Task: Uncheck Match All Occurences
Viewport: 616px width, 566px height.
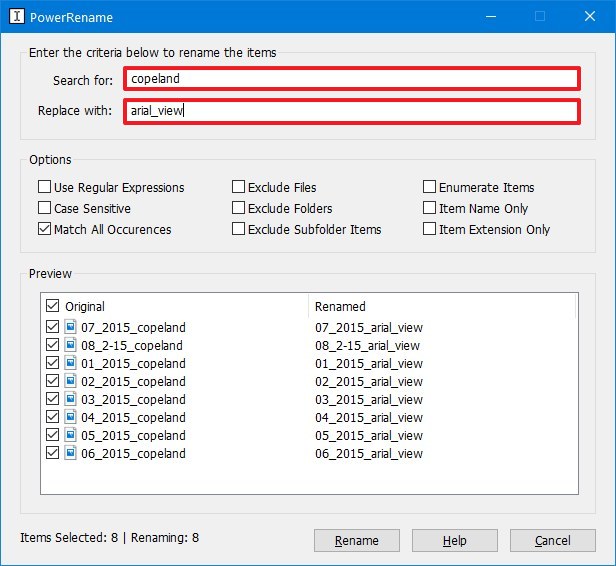Action: click(44, 229)
